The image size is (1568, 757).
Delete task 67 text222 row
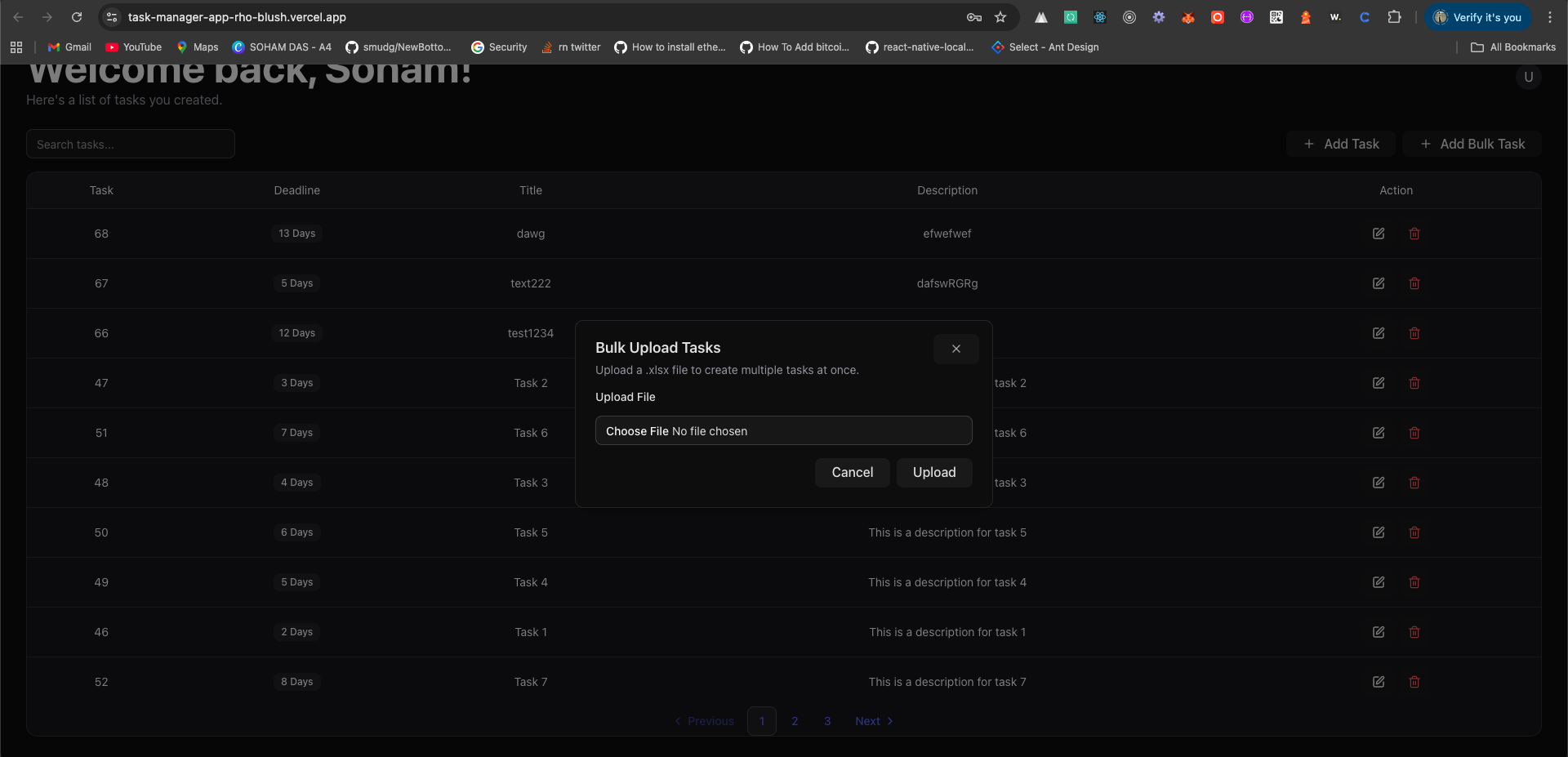coord(1414,283)
